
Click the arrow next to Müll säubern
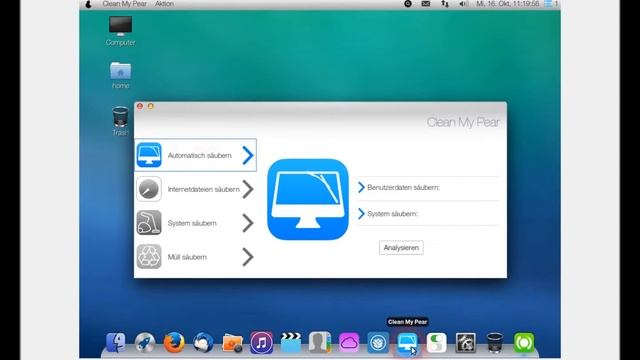click(x=248, y=257)
